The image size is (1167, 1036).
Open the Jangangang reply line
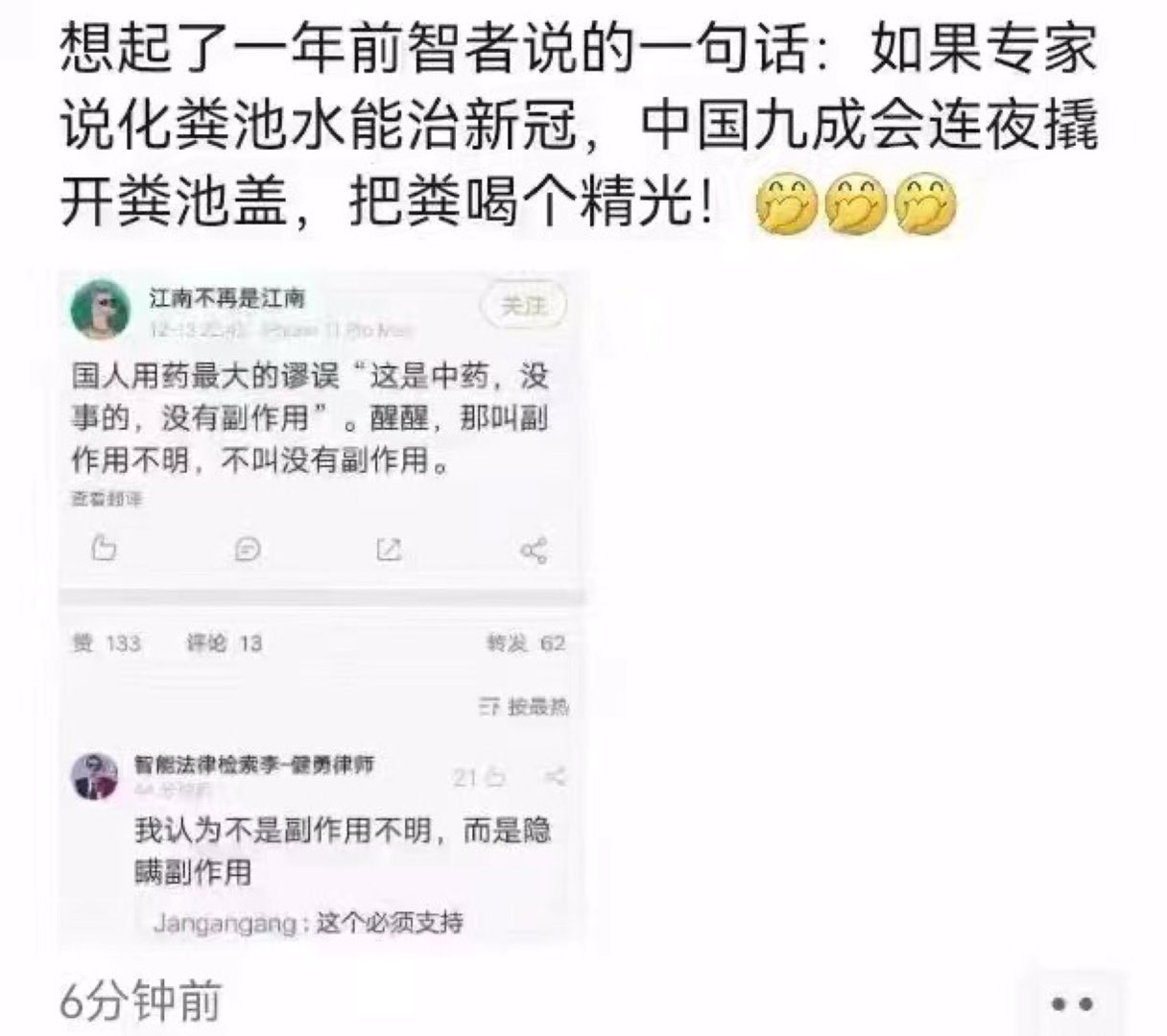[308, 923]
